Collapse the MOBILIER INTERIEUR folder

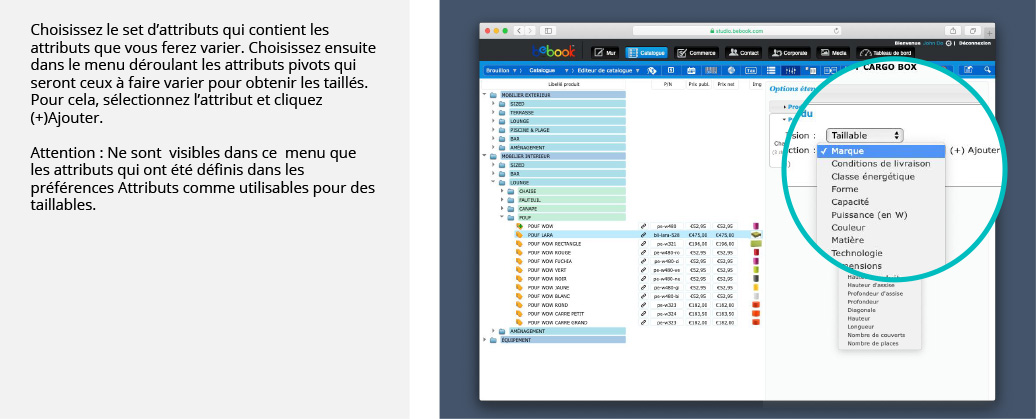tap(484, 156)
